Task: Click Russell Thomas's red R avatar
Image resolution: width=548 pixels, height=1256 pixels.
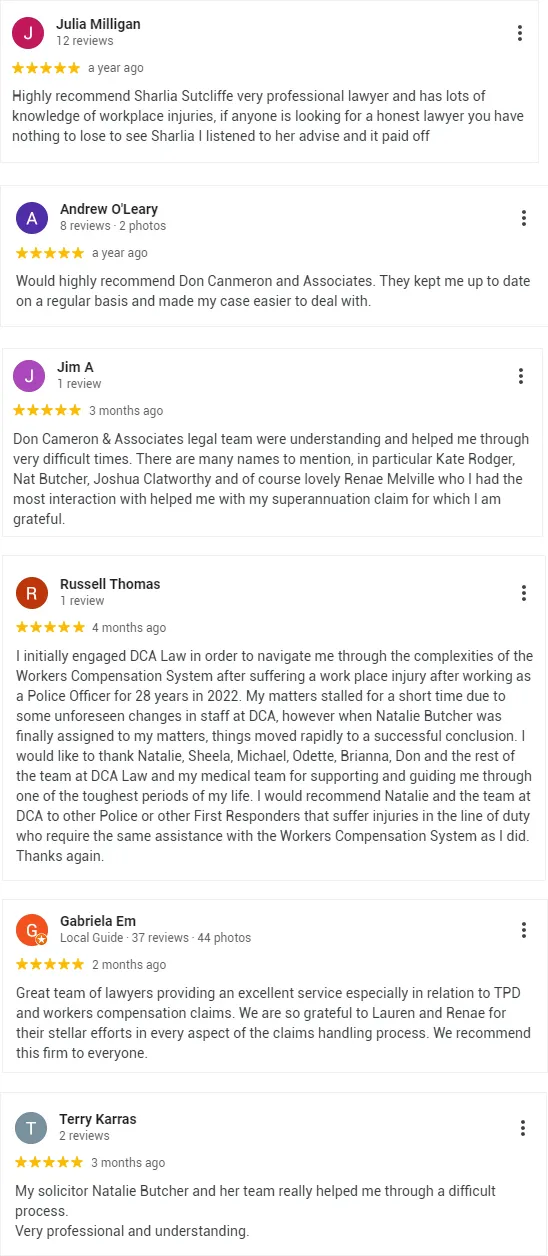Action: coord(32,593)
